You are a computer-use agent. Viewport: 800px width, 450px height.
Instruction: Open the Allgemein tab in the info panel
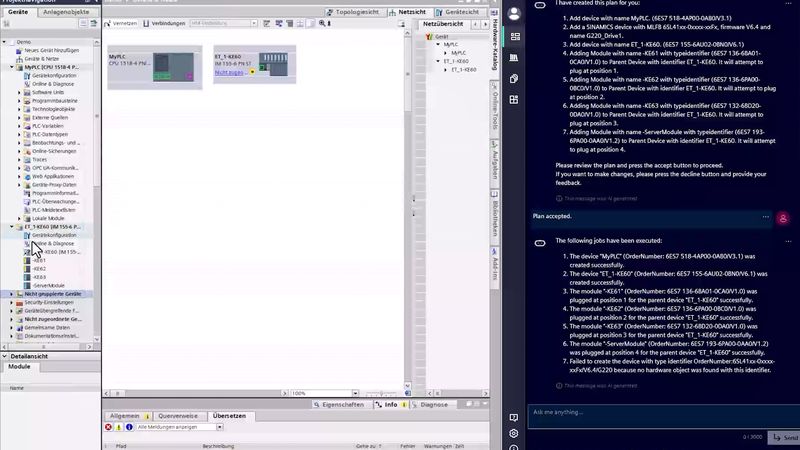tap(129, 416)
